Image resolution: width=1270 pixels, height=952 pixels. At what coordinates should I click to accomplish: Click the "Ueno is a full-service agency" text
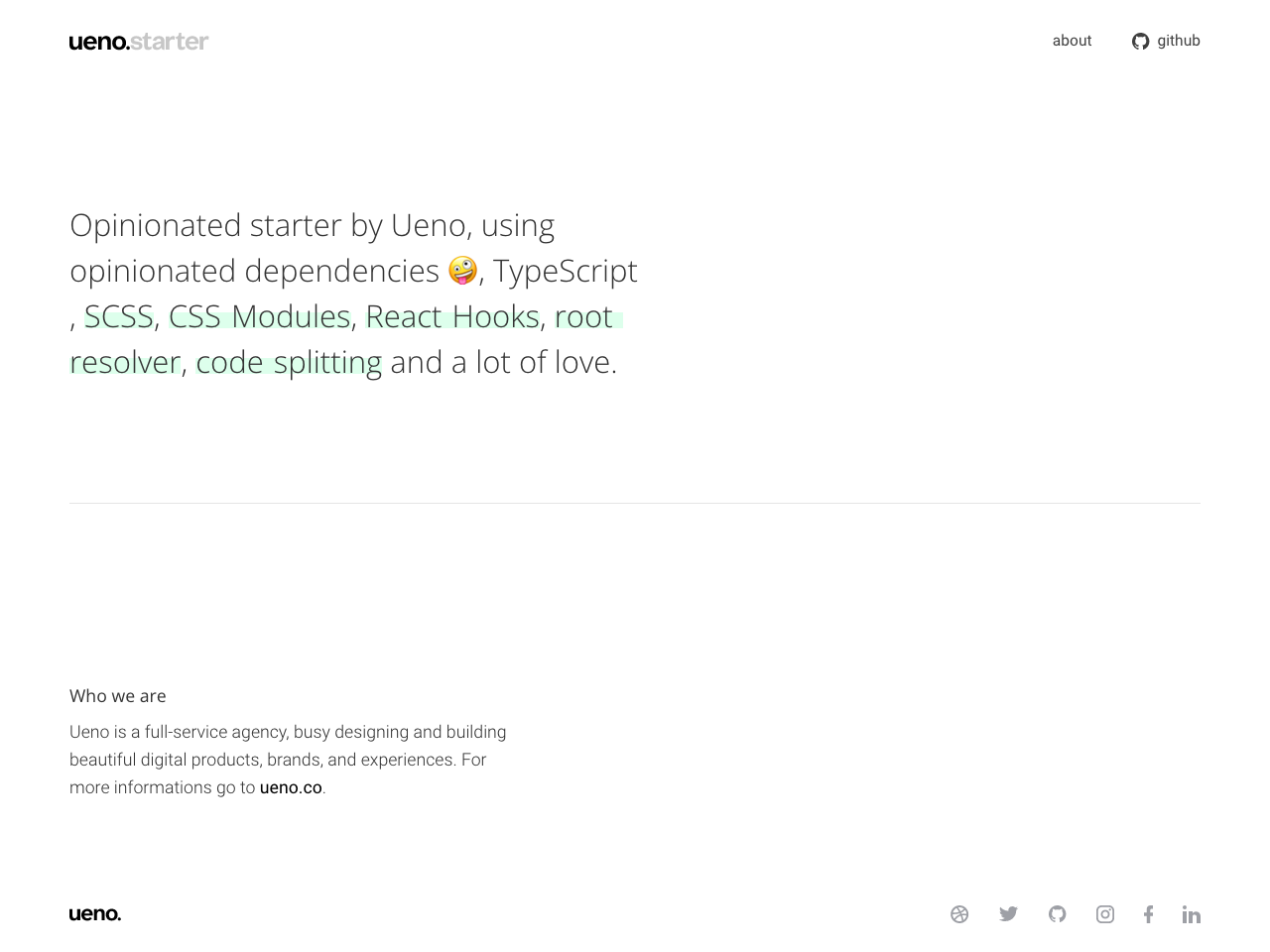click(x=179, y=732)
